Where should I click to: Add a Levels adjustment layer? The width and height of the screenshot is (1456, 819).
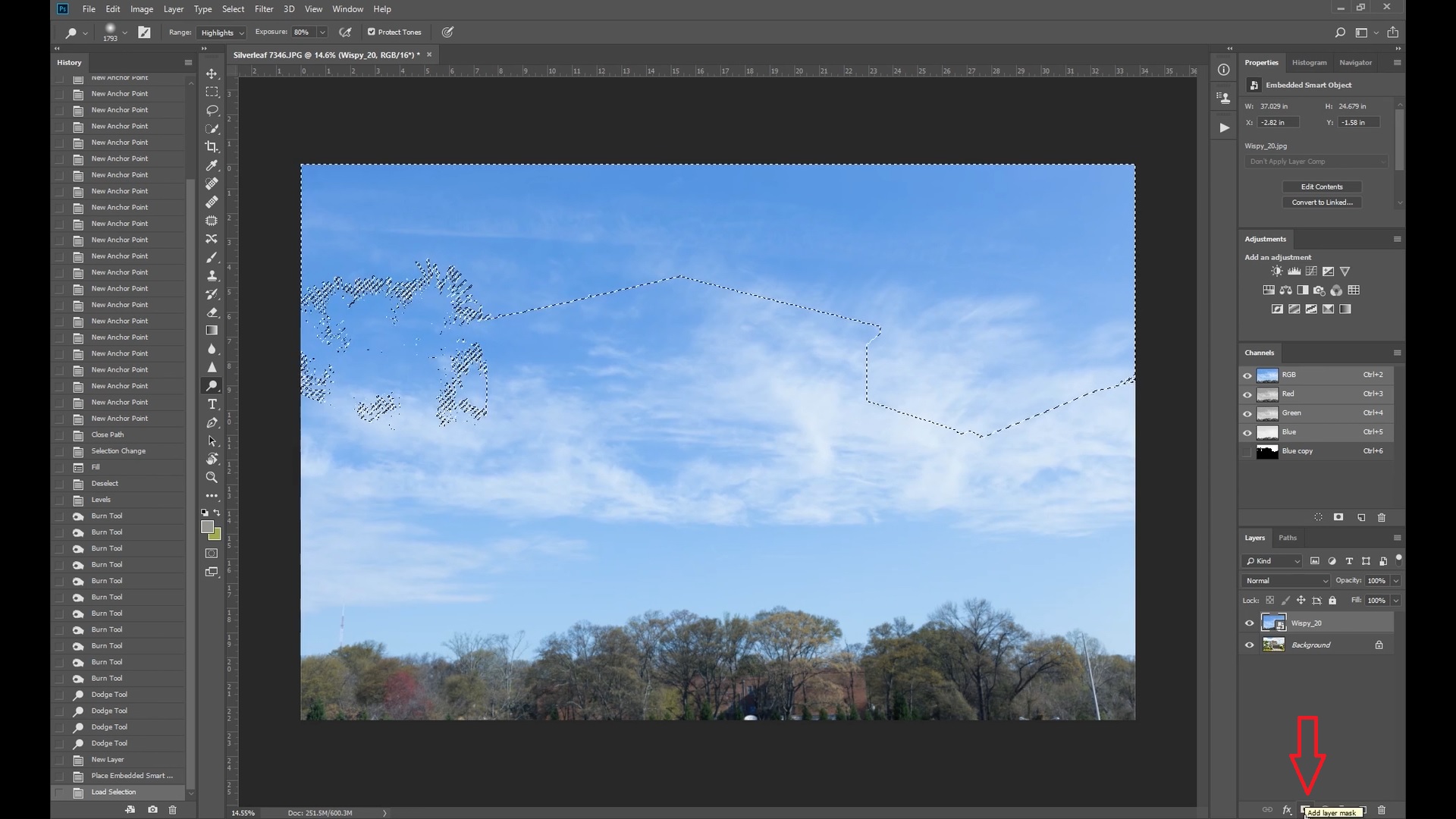tap(1294, 271)
